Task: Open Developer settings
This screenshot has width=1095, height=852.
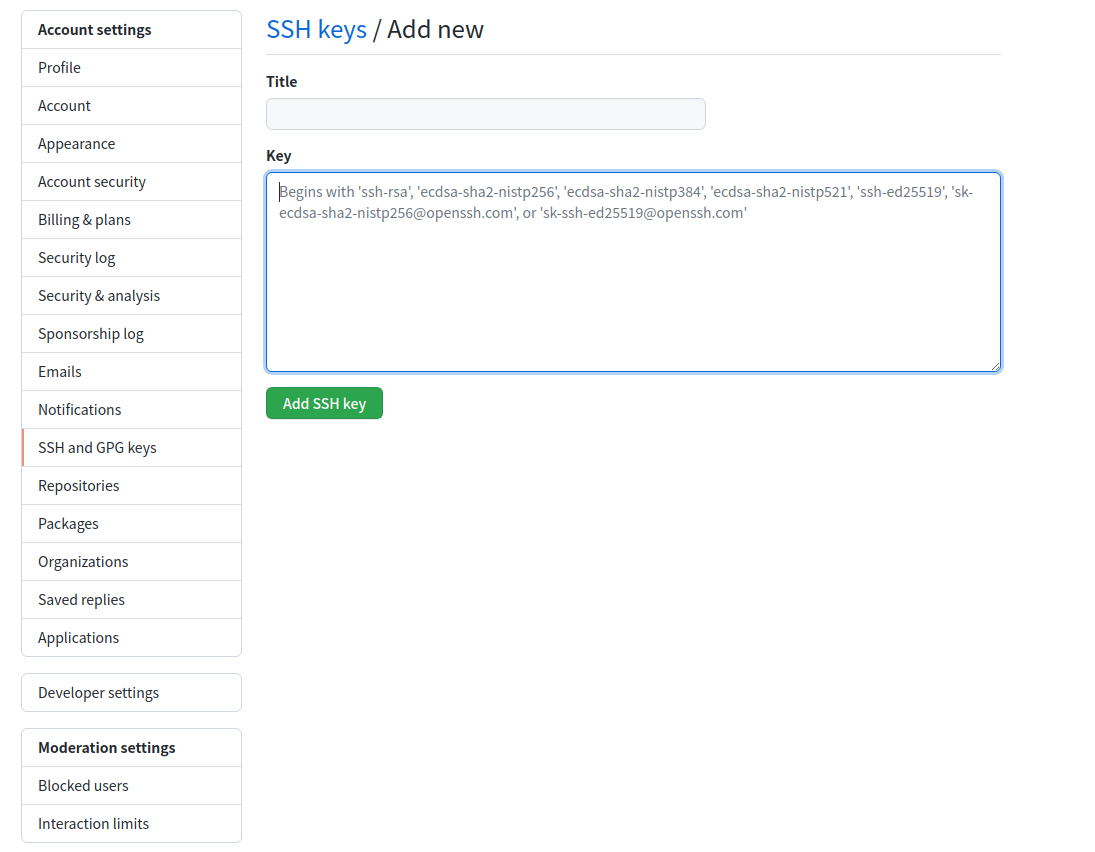Action: 131,693
